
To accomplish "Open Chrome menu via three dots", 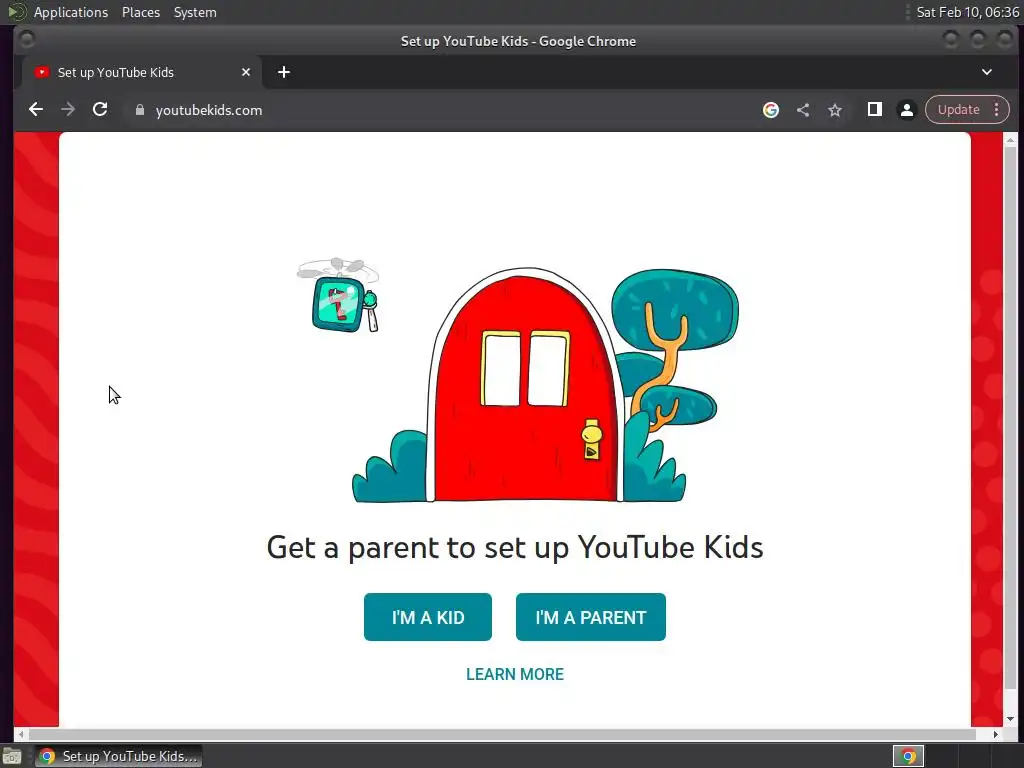I will (997, 110).
